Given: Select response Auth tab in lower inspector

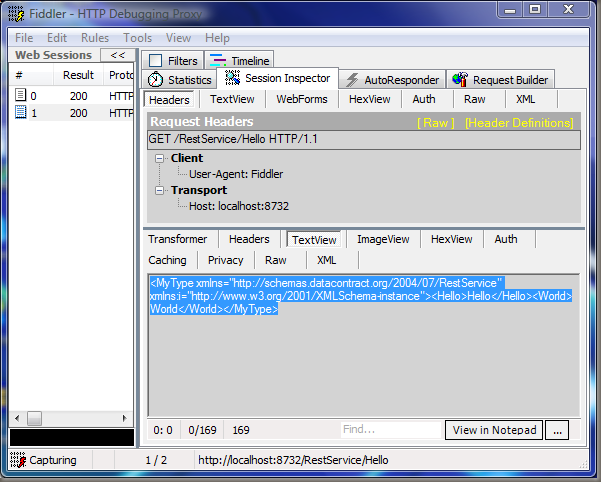Looking at the screenshot, I should click(506, 239).
